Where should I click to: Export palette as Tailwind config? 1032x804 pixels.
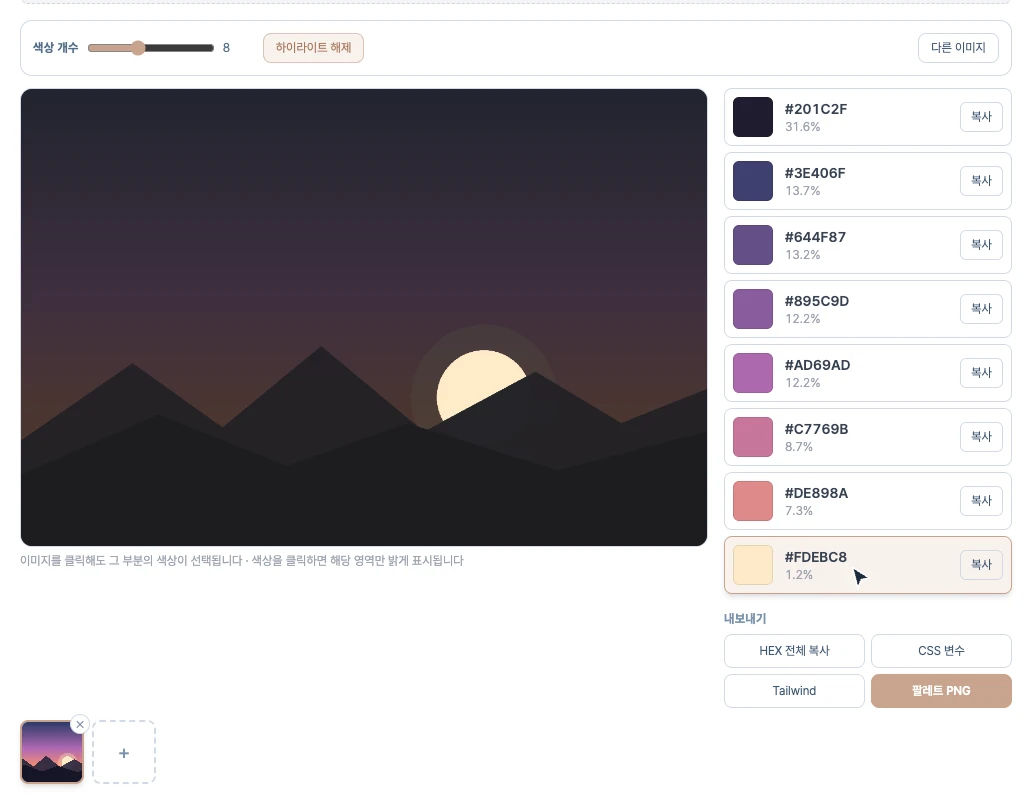tap(794, 691)
